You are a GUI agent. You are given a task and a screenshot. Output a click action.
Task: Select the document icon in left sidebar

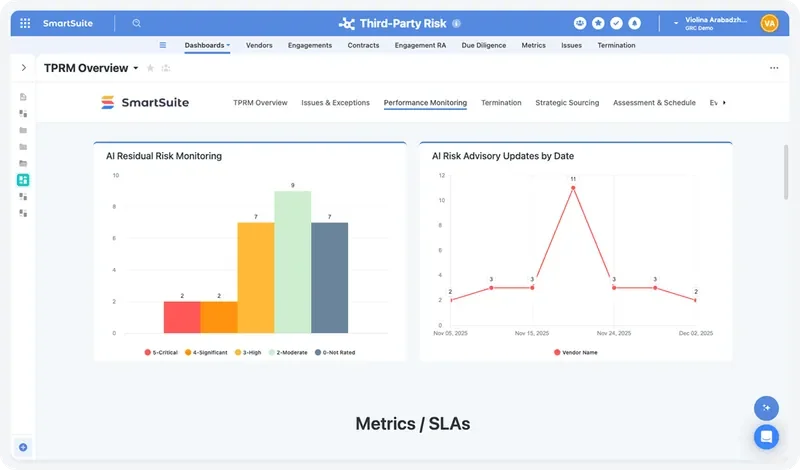coord(23,97)
